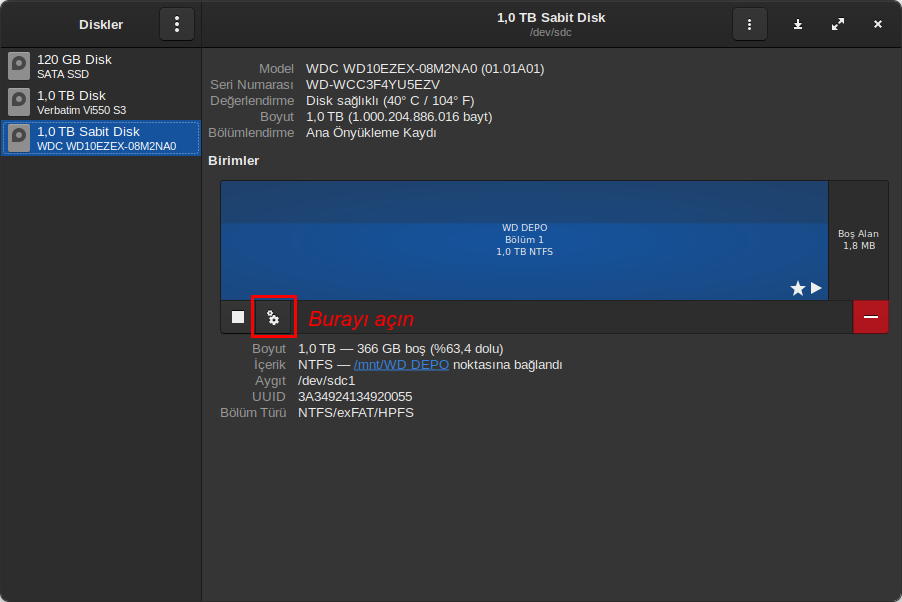Select the 120 GB SATA SSD disk
The width and height of the screenshot is (902, 602).
click(x=101, y=66)
